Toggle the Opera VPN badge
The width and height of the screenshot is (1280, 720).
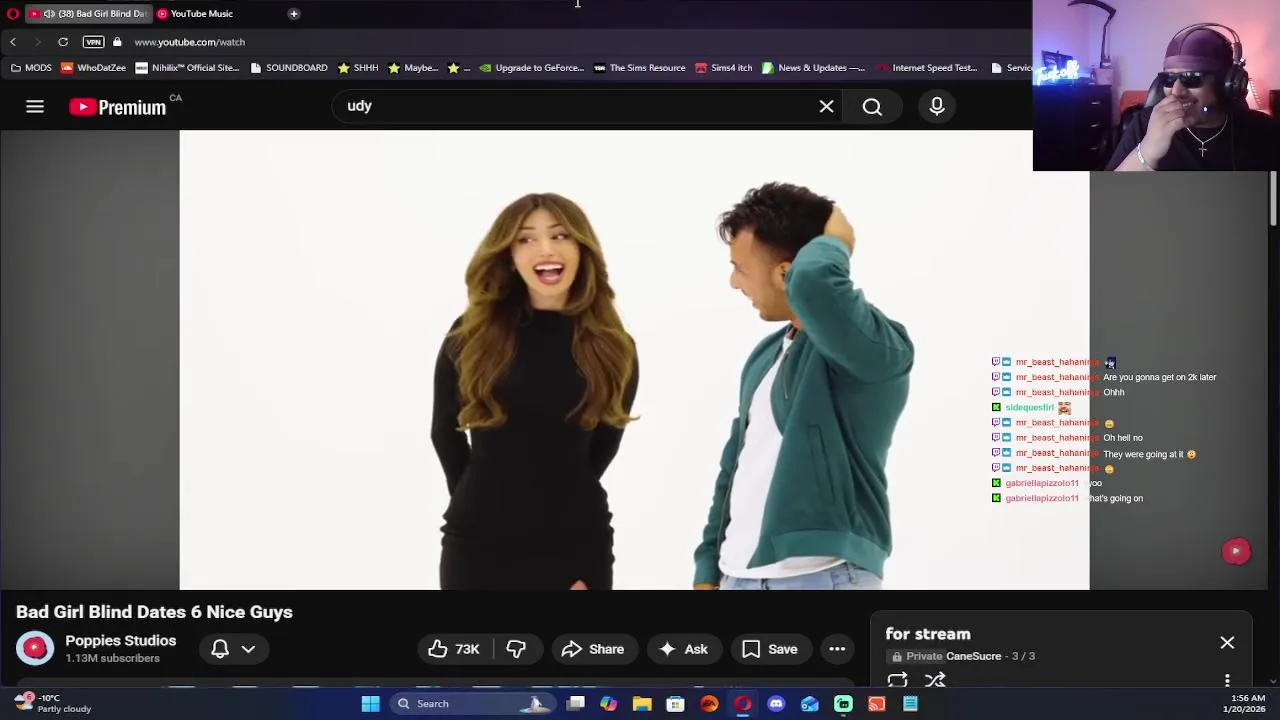click(x=93, y=42)
